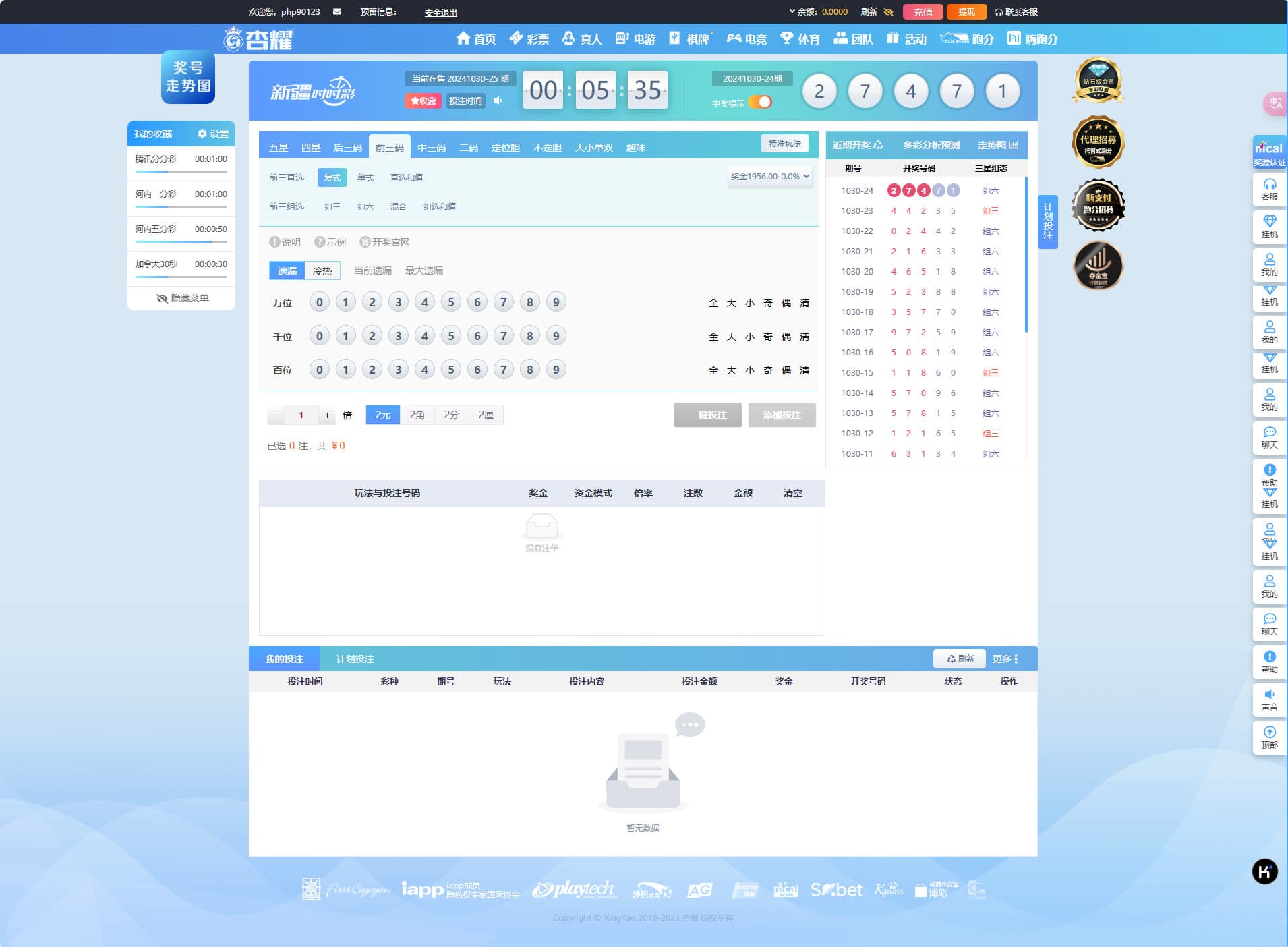
Task: Open the 更多 options menu
Action: coord(1005,659)
